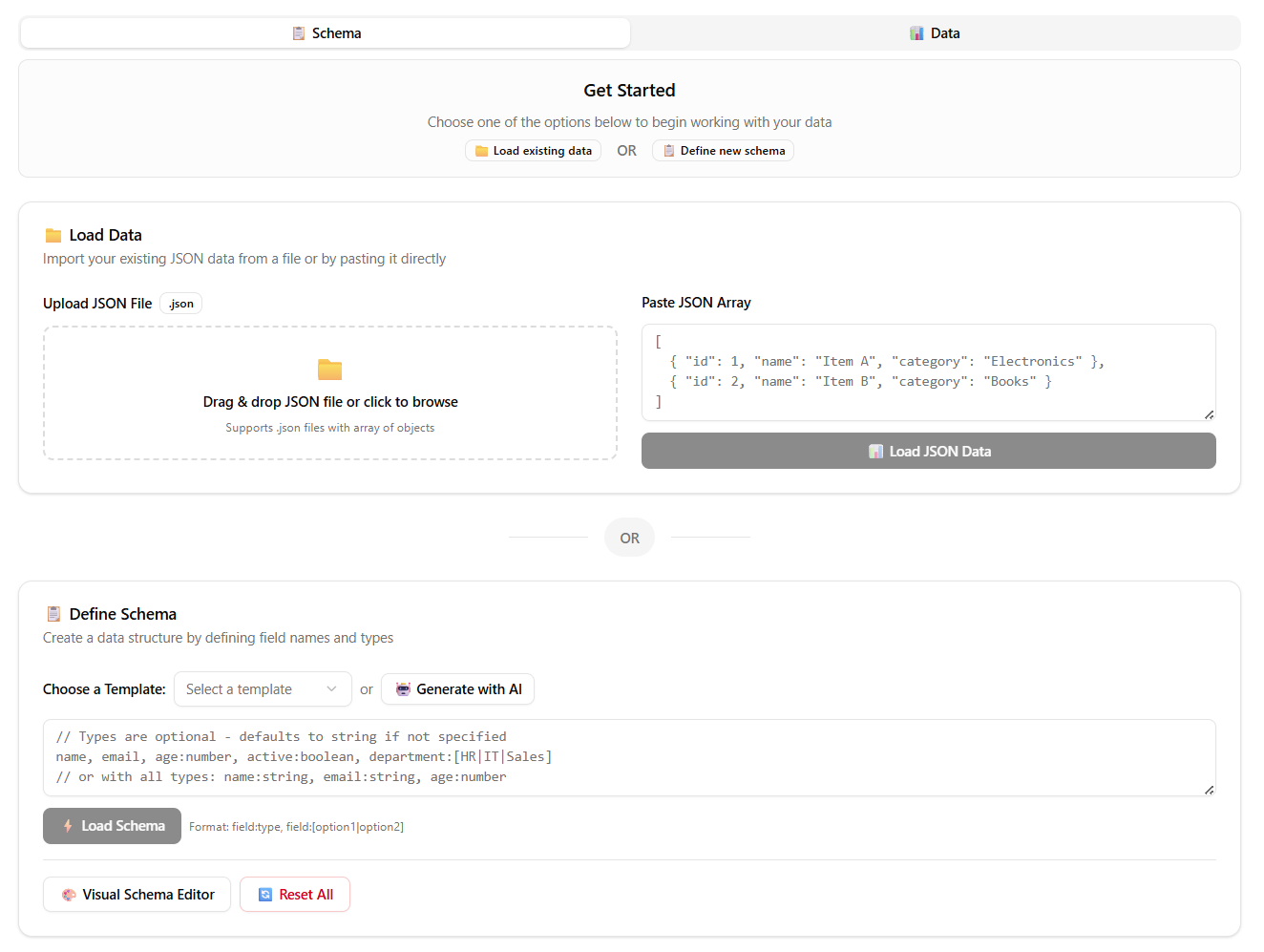Viewport: 1264px width, 952px height.
Task: Click the folder icon beside Load Data heading
Action: [53, 236]
